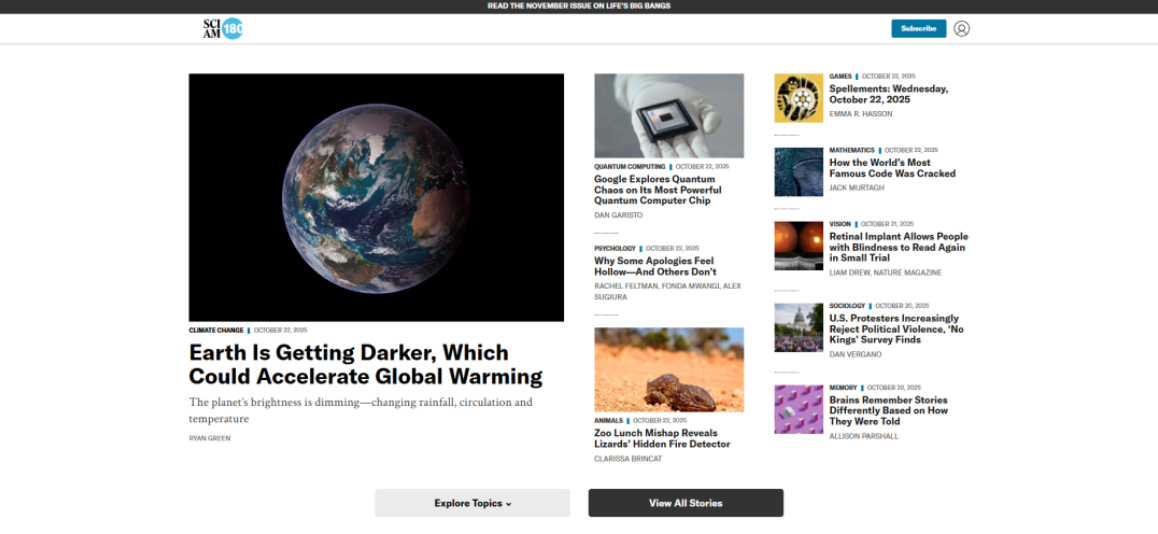Click the View All Stories button
The height and width of the screenshot is (534, 1158).
[x=685, y=503]
